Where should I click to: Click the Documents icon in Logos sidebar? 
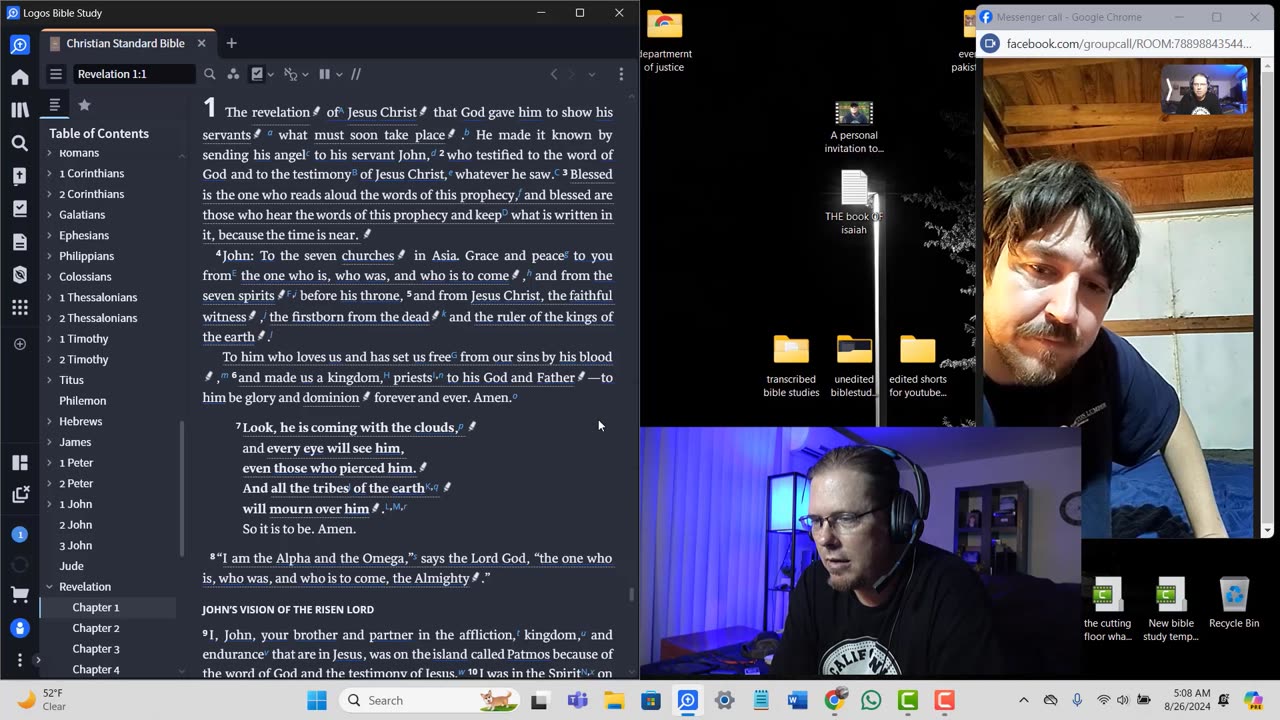pos(20,242)
